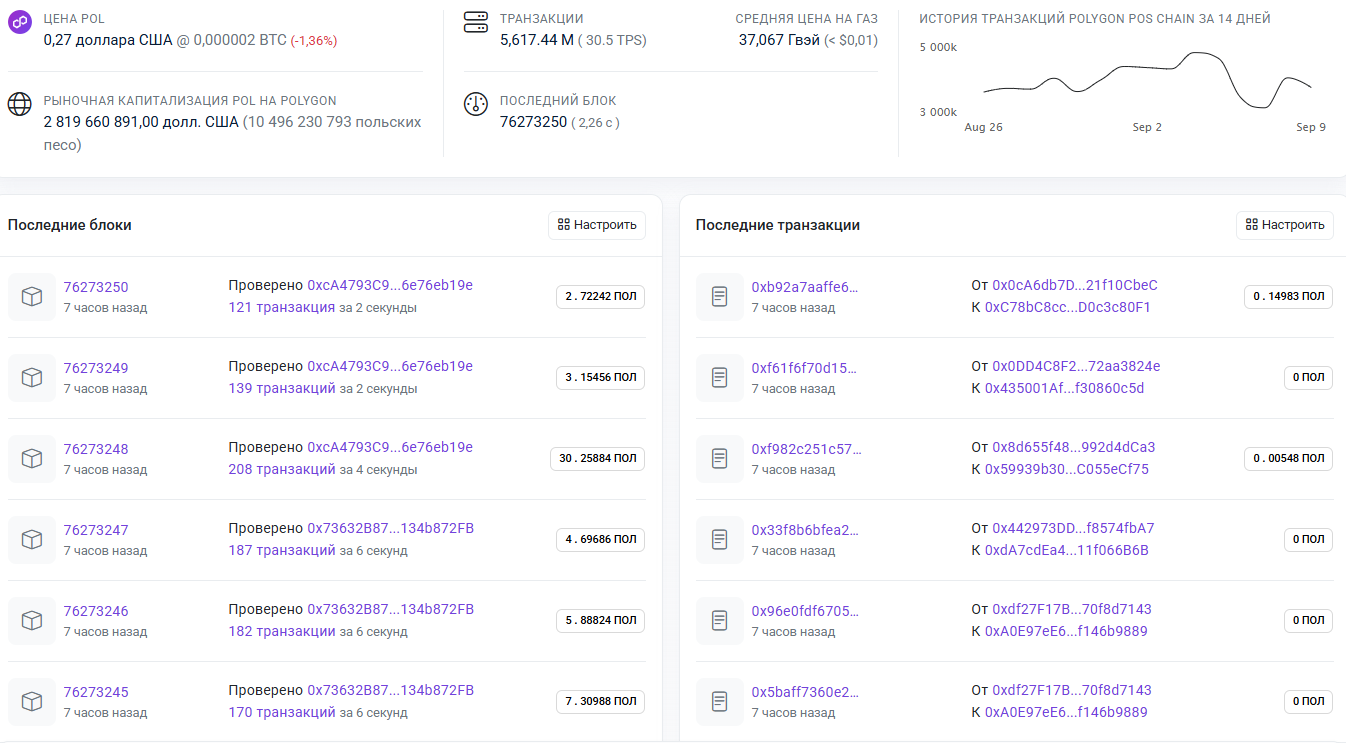The width and height of the screenshot is (1346, 743).
Task: Open block 76273250 link
Action: point(96,287)
